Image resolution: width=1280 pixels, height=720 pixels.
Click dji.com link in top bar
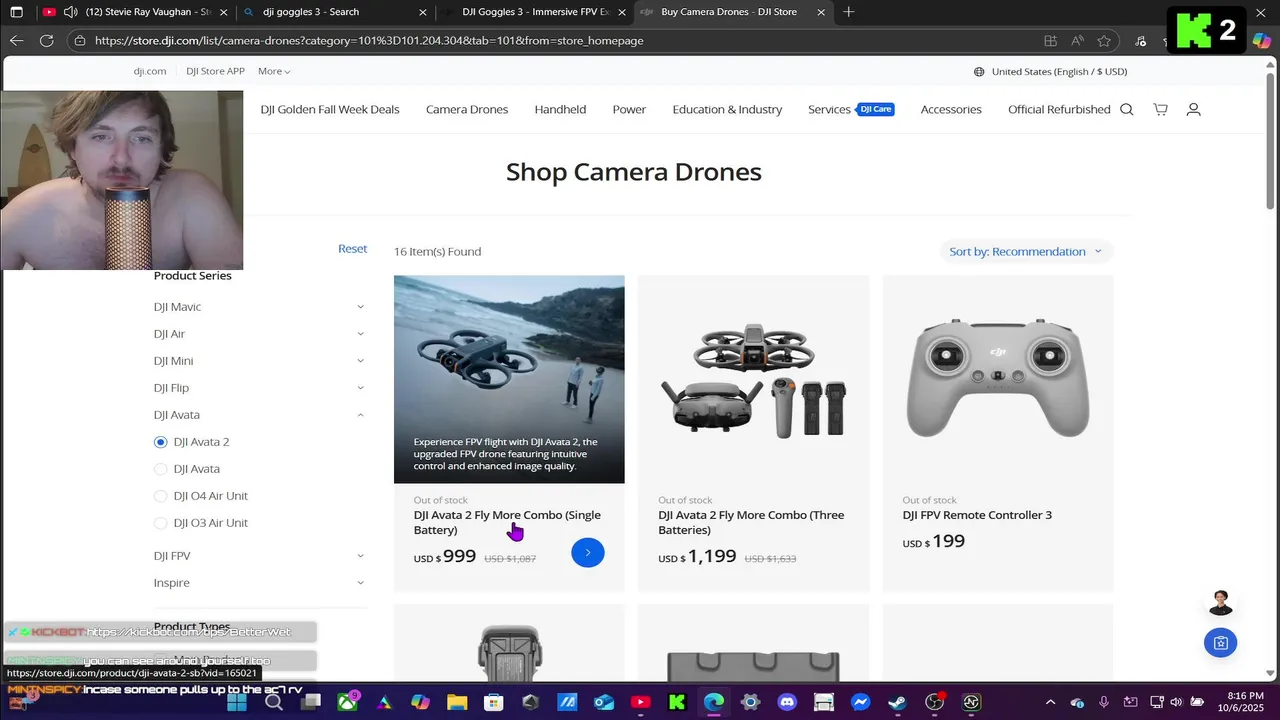coord(150,71)
